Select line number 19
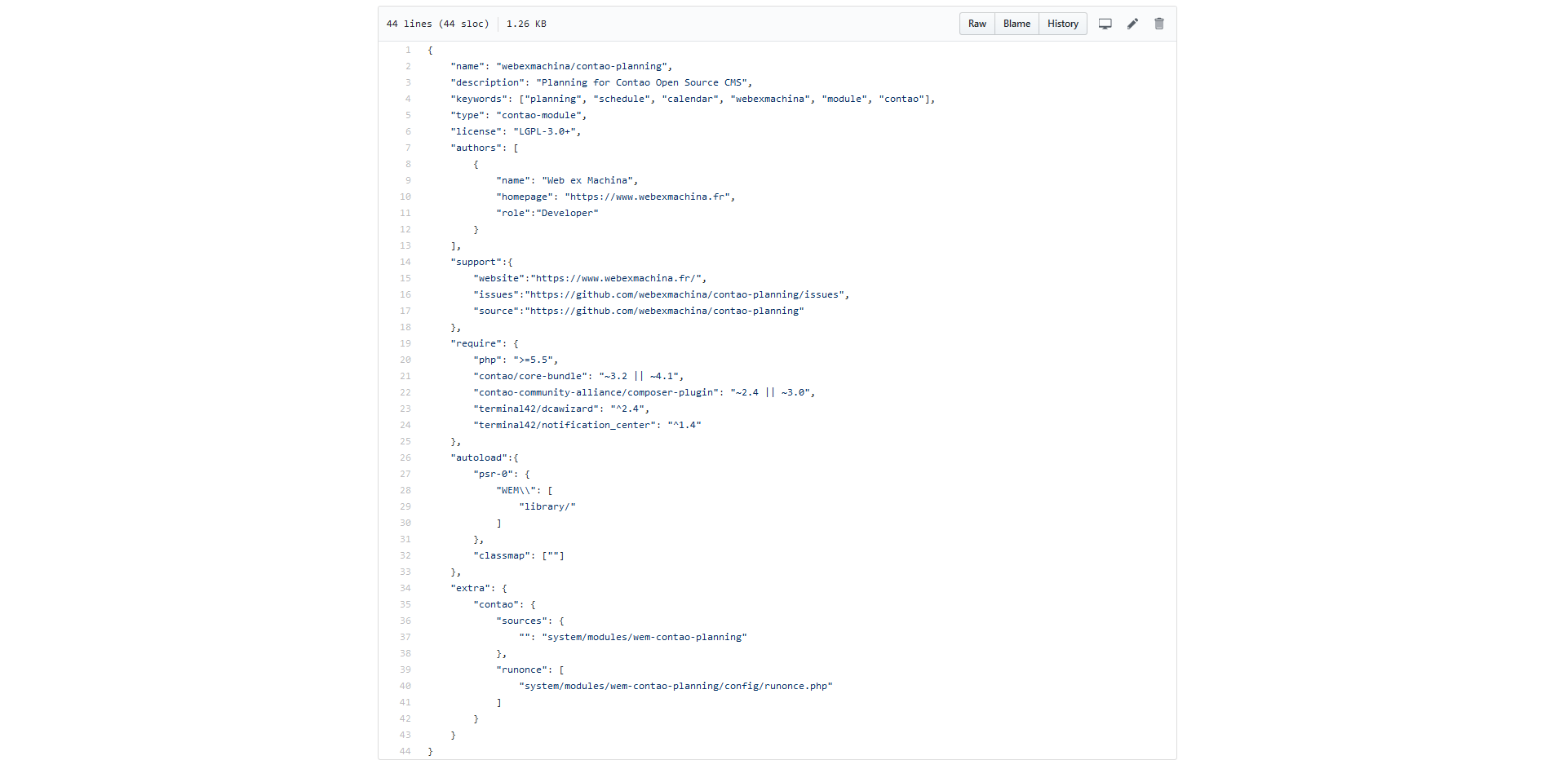Screen dimensions: 1568x769 (x=405, y=343)
